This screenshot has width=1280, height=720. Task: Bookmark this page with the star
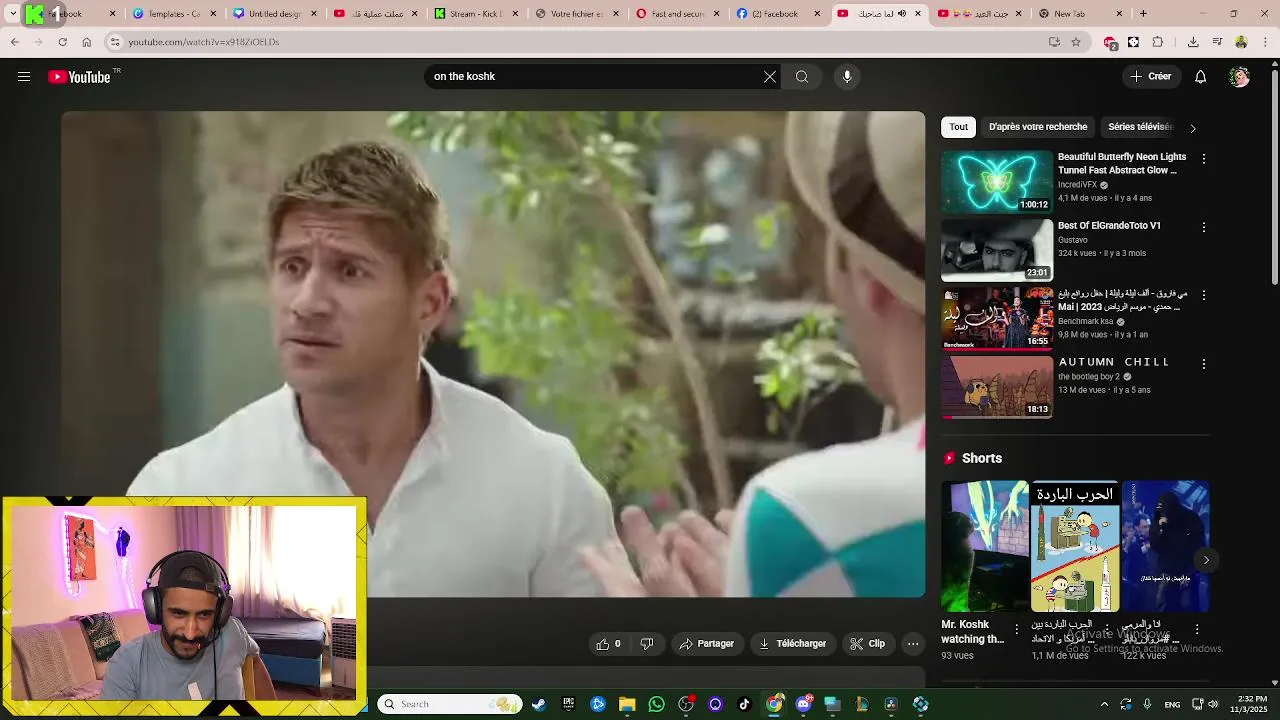pos(1076,42)
